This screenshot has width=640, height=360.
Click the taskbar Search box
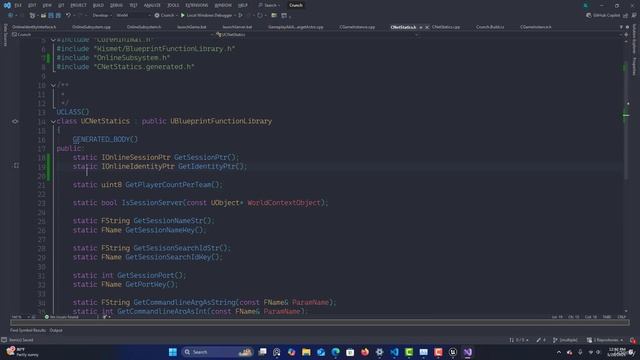[x=218, y=352]
